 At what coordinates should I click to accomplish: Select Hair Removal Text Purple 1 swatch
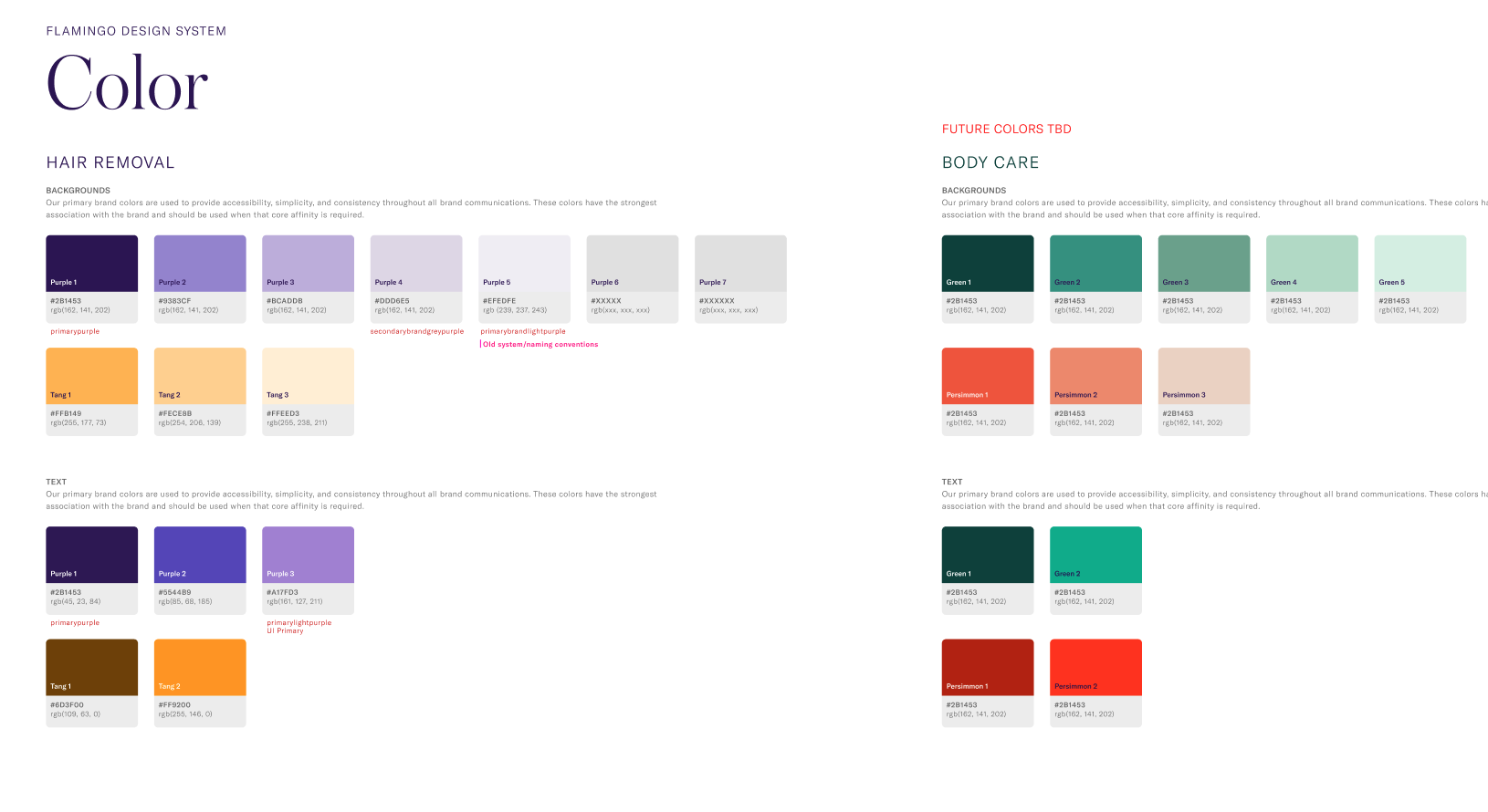point(92,570)
